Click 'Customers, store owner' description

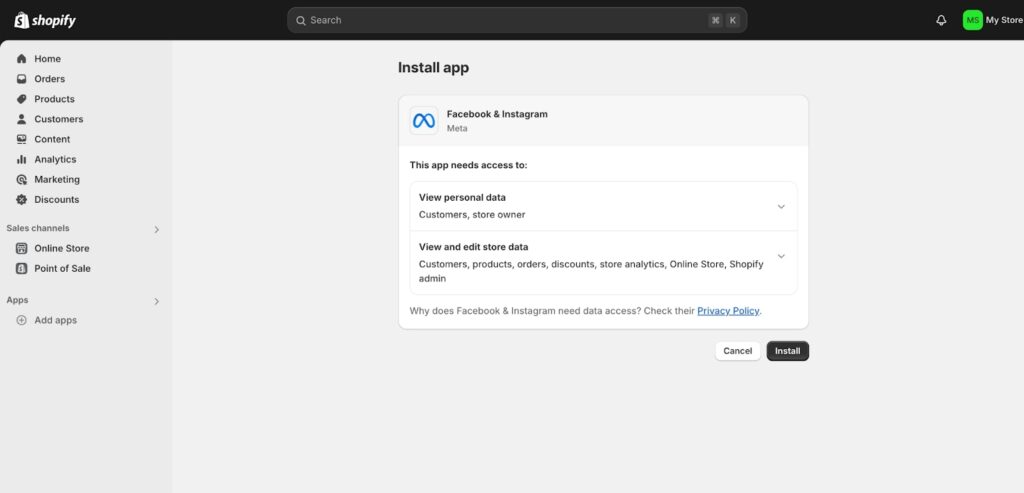(472, 215)
